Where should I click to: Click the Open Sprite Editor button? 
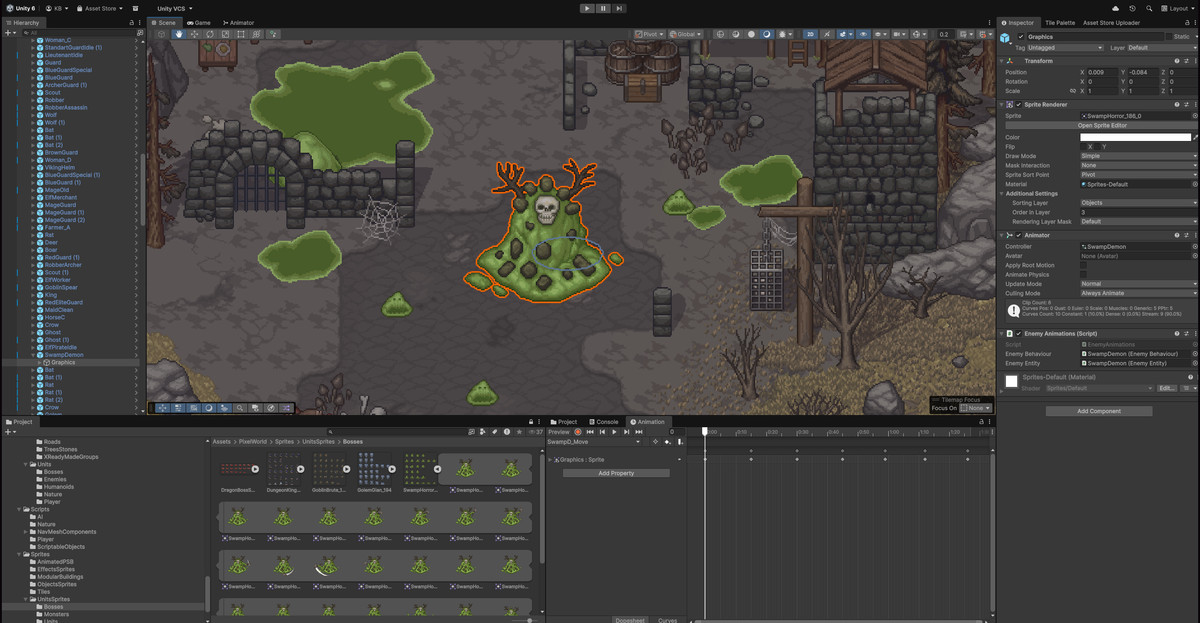(x=1103, y=125)
